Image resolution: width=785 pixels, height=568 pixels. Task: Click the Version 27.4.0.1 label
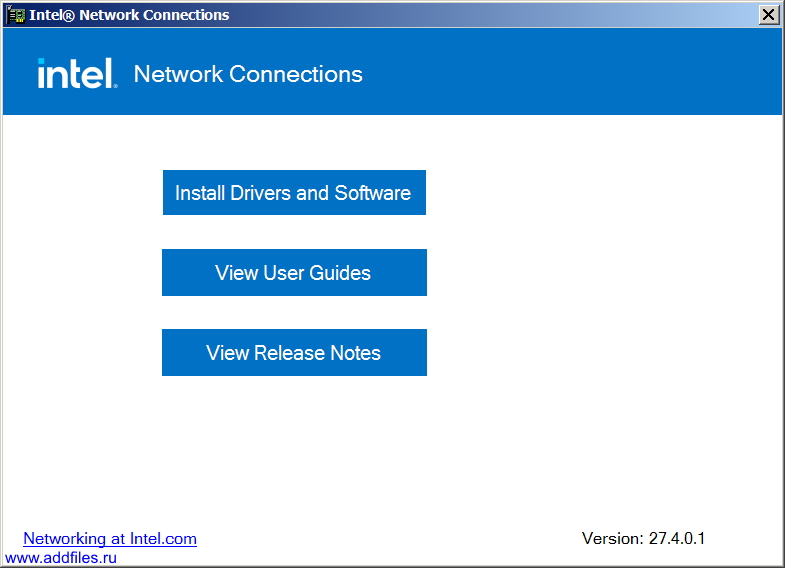point(643,538)
